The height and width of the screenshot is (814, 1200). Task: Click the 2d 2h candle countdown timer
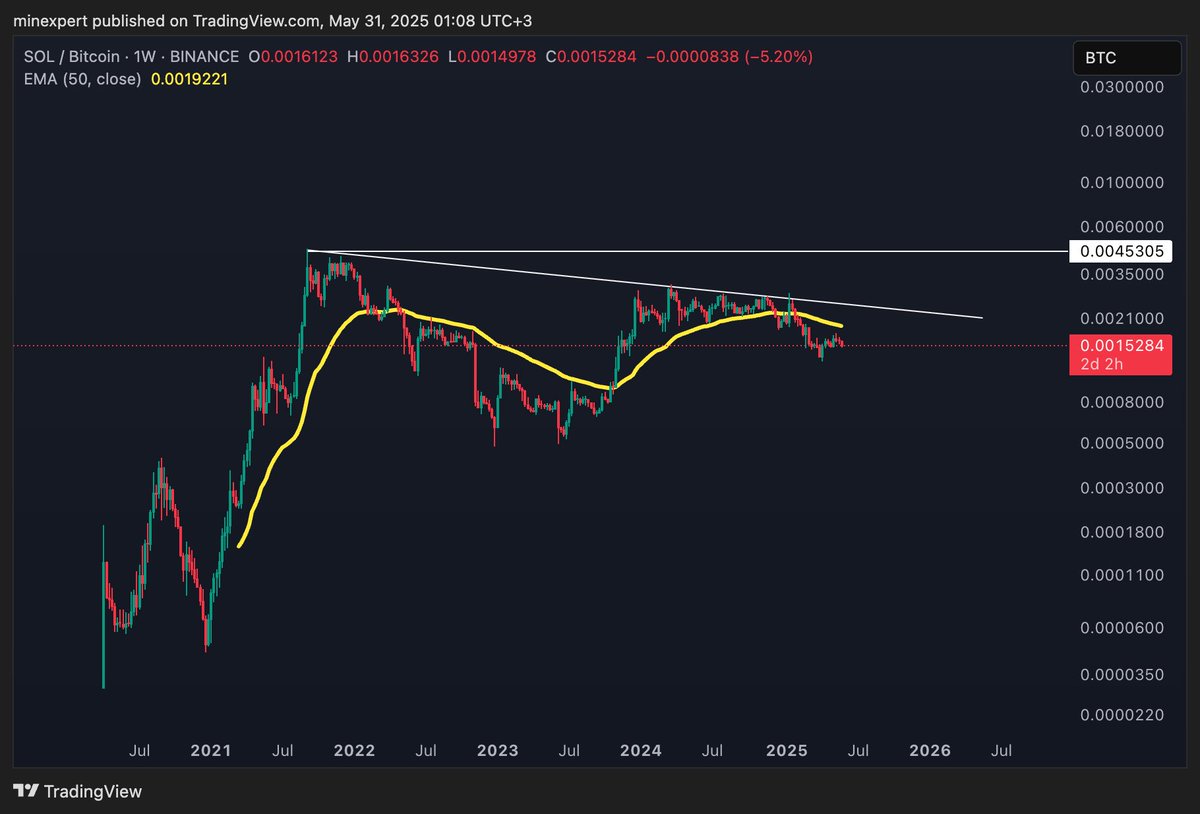point(1100,363)
